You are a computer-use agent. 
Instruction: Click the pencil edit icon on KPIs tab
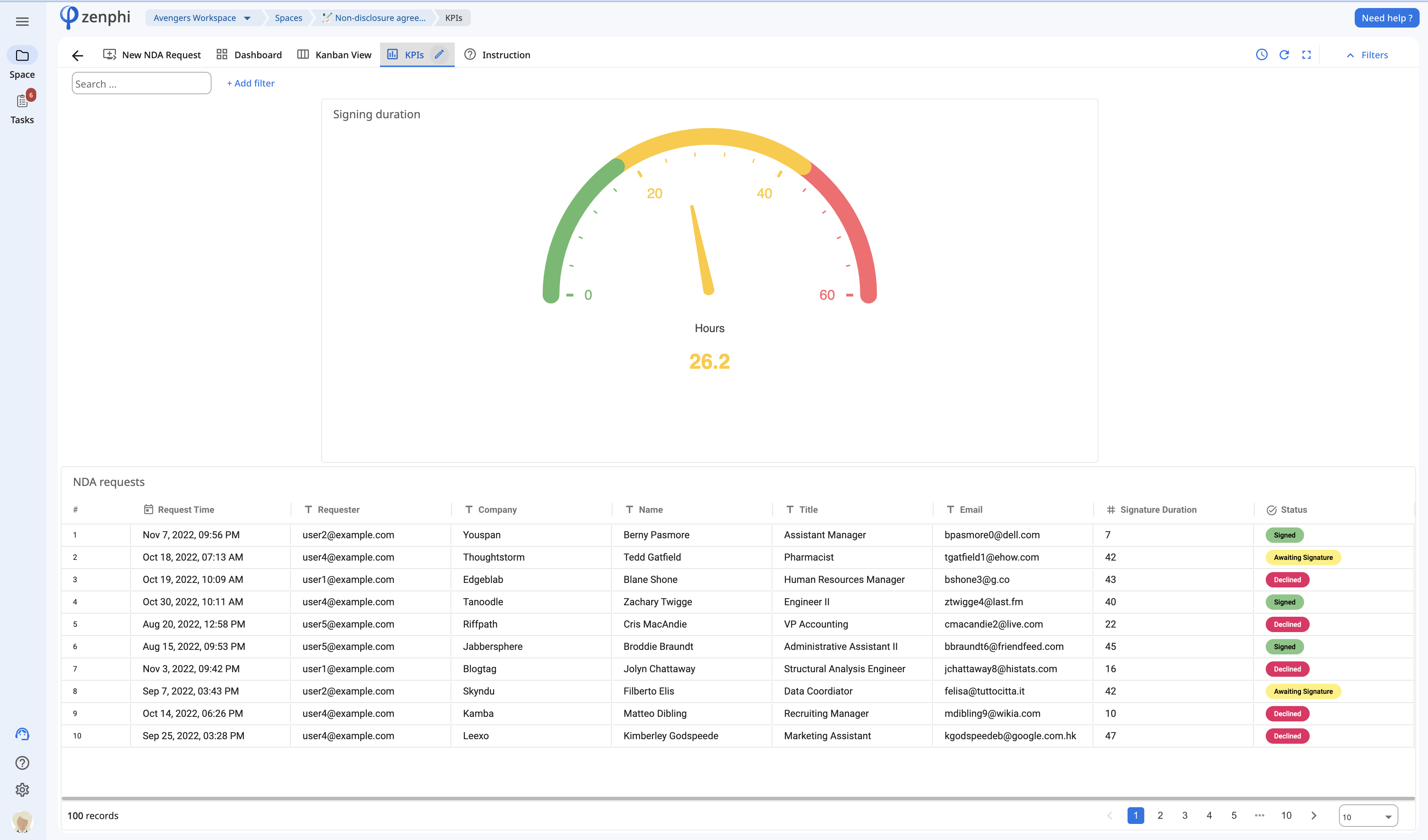(439, 54)
